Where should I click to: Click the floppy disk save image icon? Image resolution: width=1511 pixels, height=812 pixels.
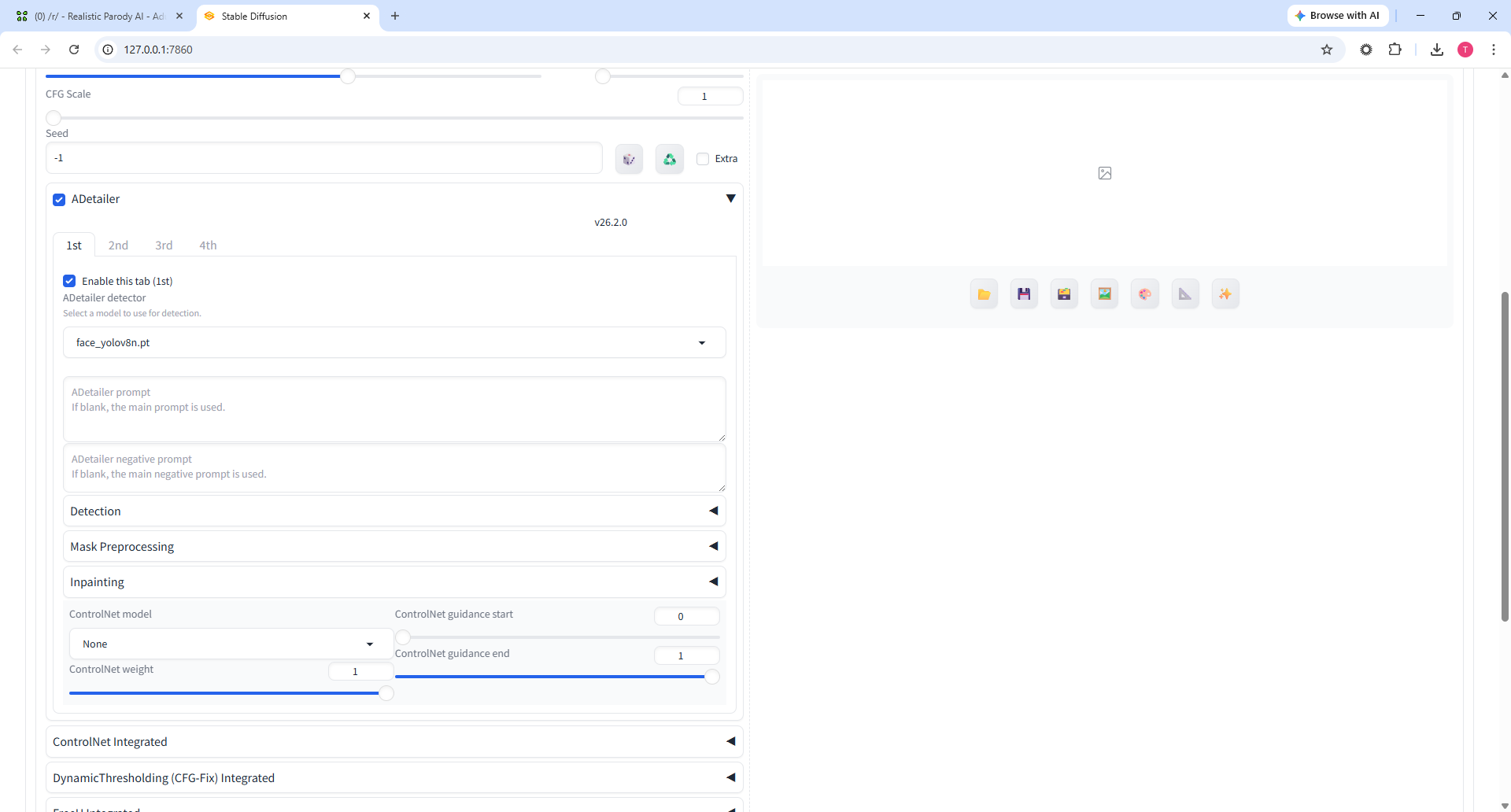coord(1024,294)
